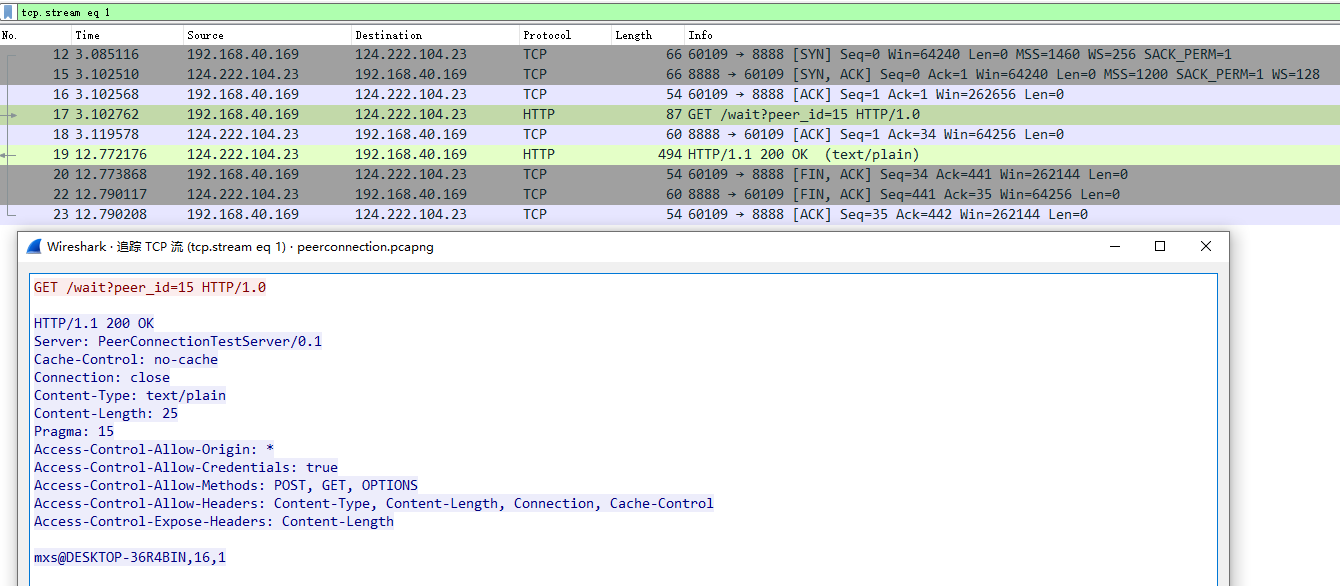1340x586 pixels.
Task: Click the Access-Control-Allow-Methods line
Action: pyautogui.click(x=226, y=485)
